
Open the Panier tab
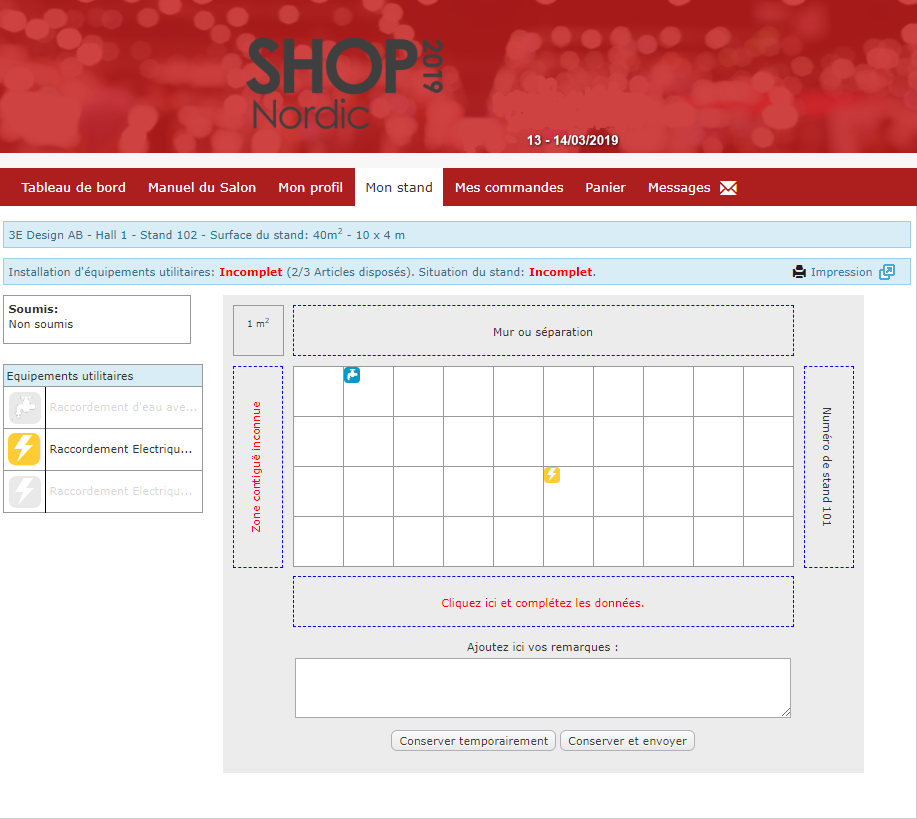pos(605,187)
